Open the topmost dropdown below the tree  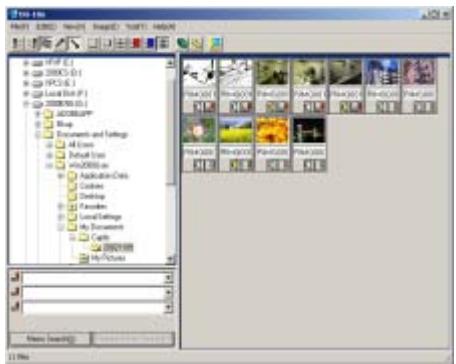(169, 277)
